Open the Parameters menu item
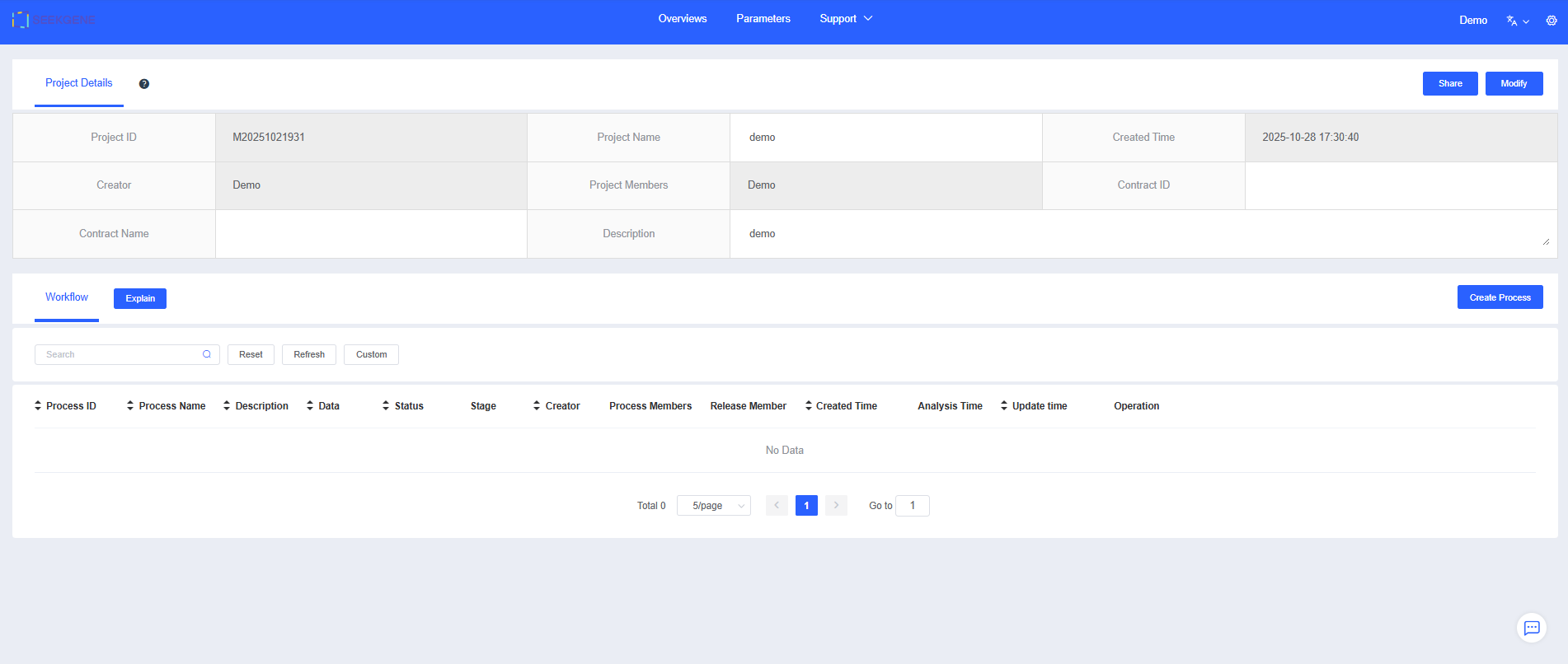The image size is (1568, 664). tap(763, 19)
